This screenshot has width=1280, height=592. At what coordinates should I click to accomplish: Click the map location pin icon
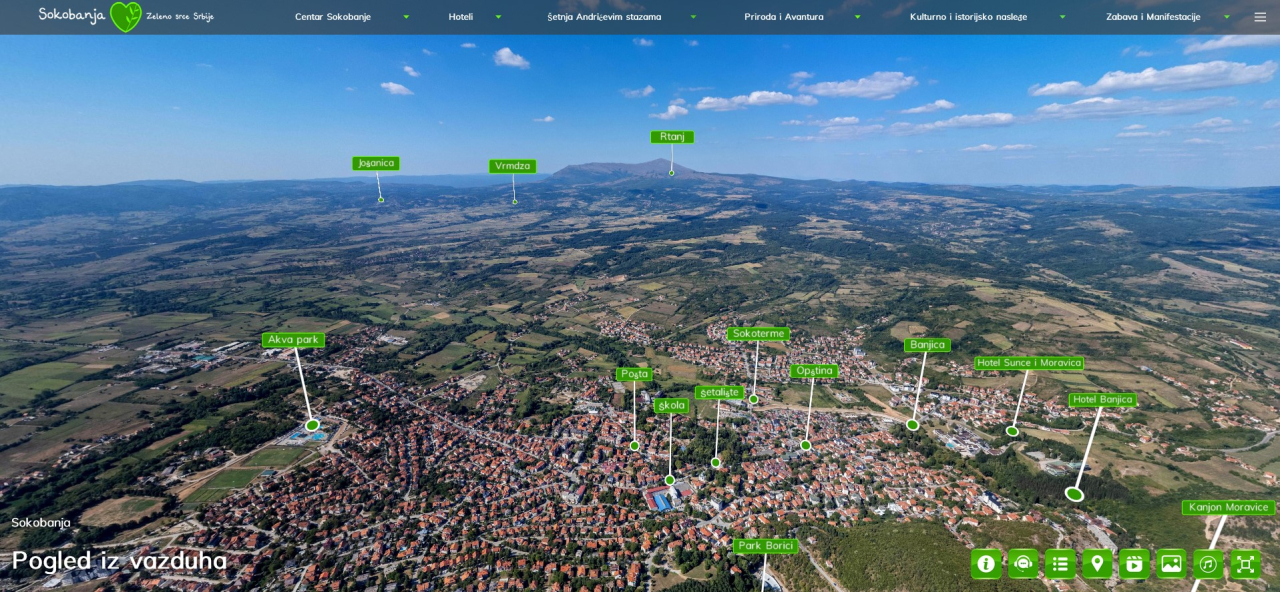[x=1097, y=564]
